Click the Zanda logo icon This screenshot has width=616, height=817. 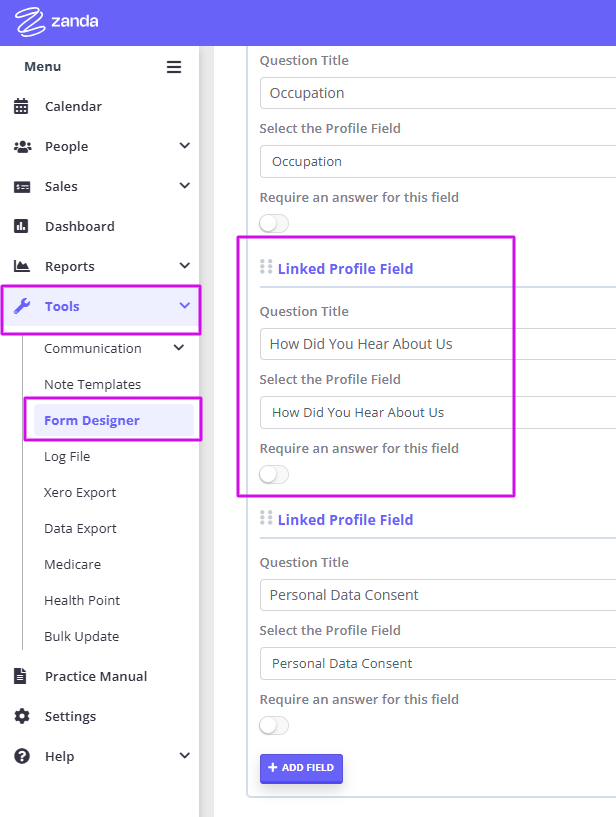(x=30, y=22)
